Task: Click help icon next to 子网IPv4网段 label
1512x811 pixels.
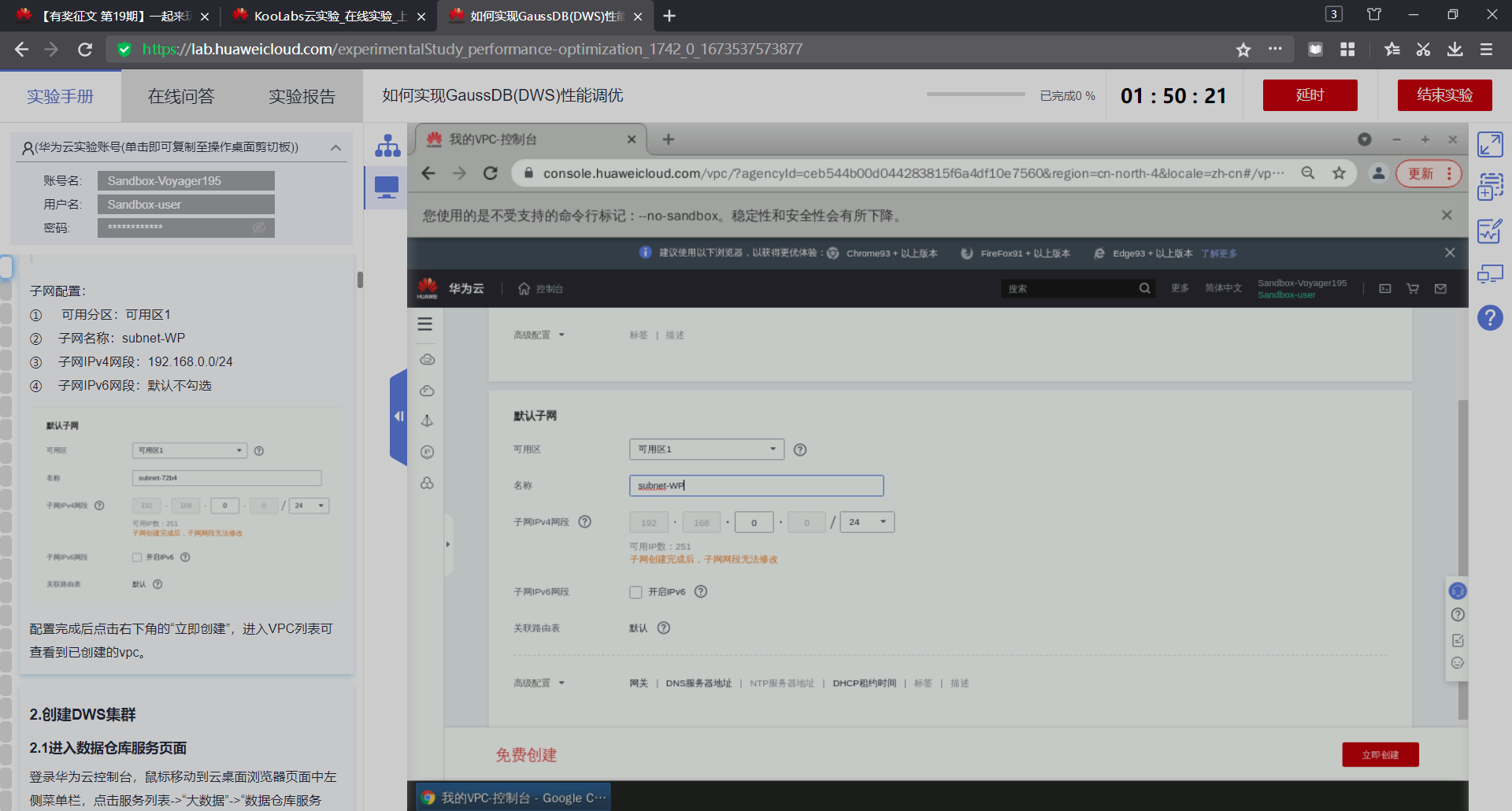Action: click(x=585, y=521)
